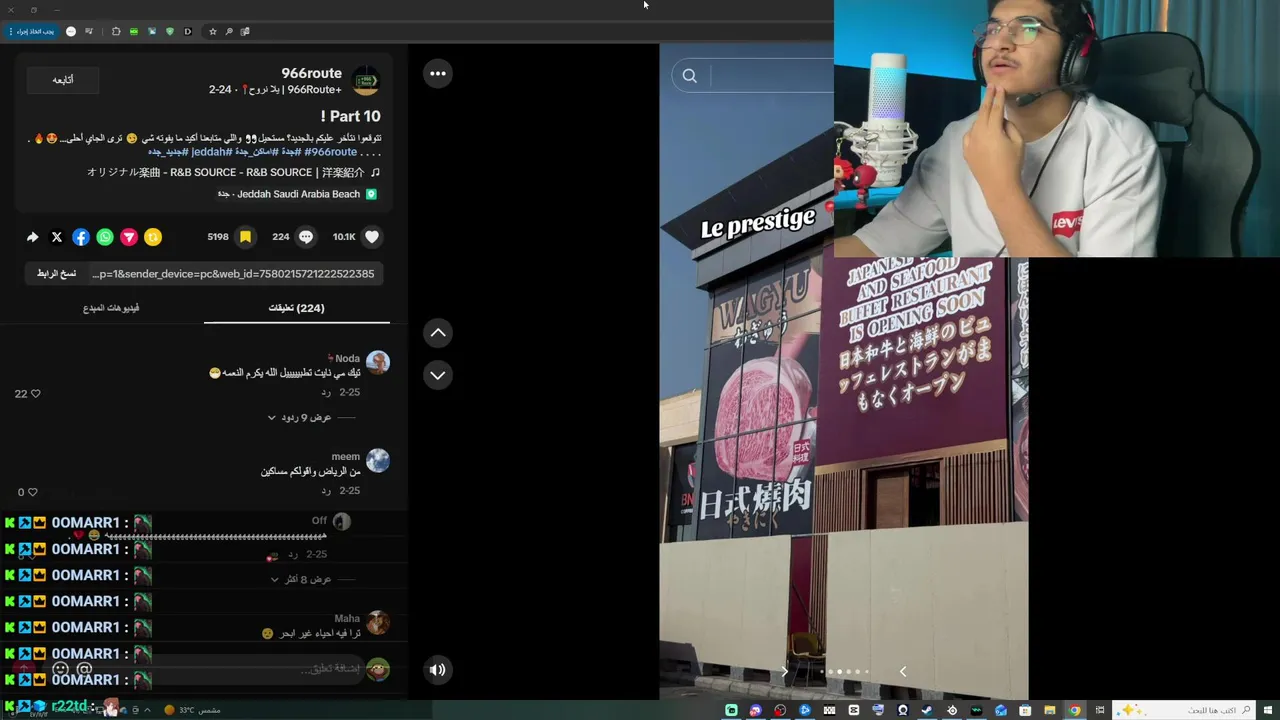
Task: Open Steam from the taskbar
Action: 927,710
